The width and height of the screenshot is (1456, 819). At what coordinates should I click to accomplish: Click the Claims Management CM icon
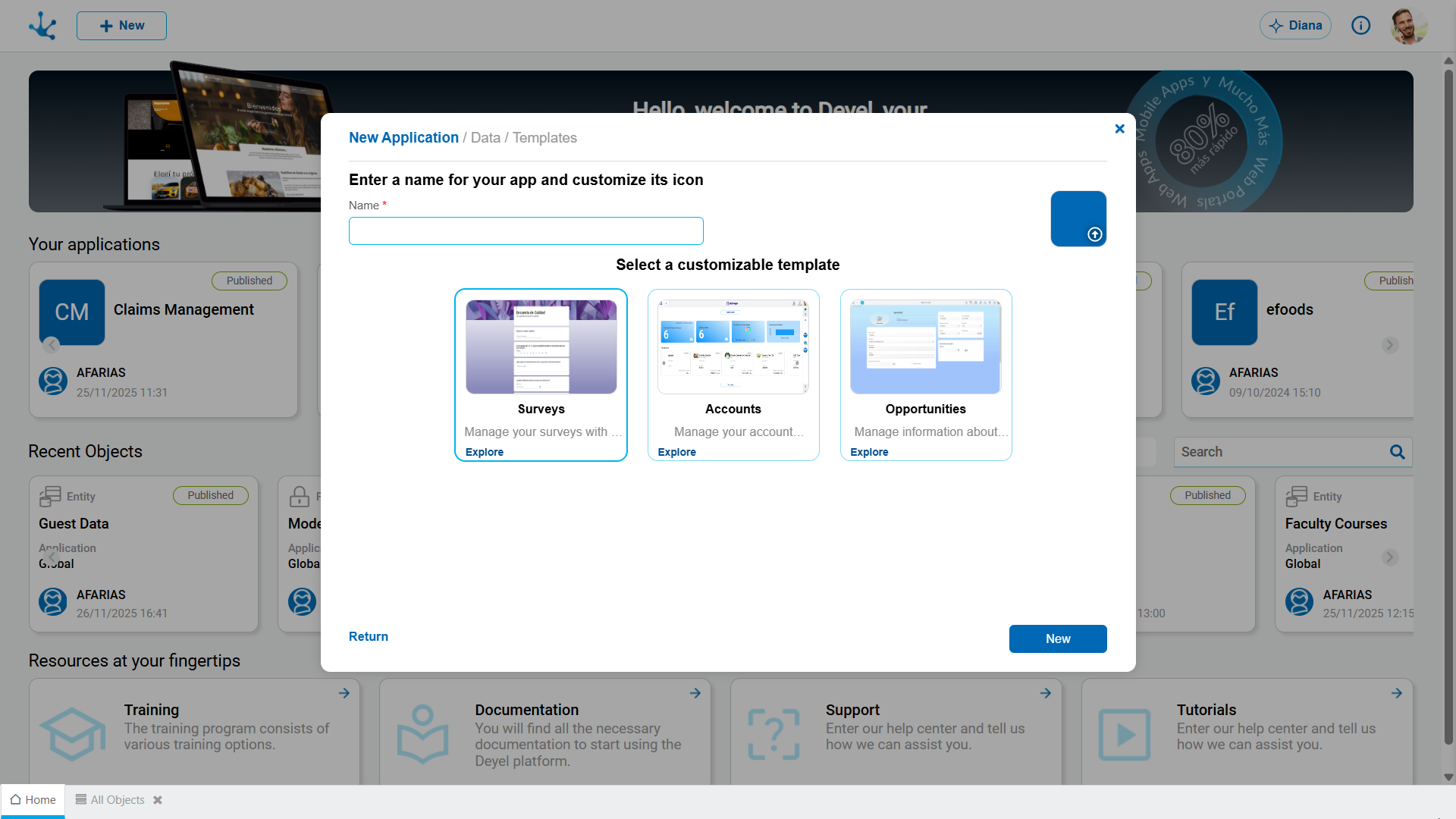(72, 312)
